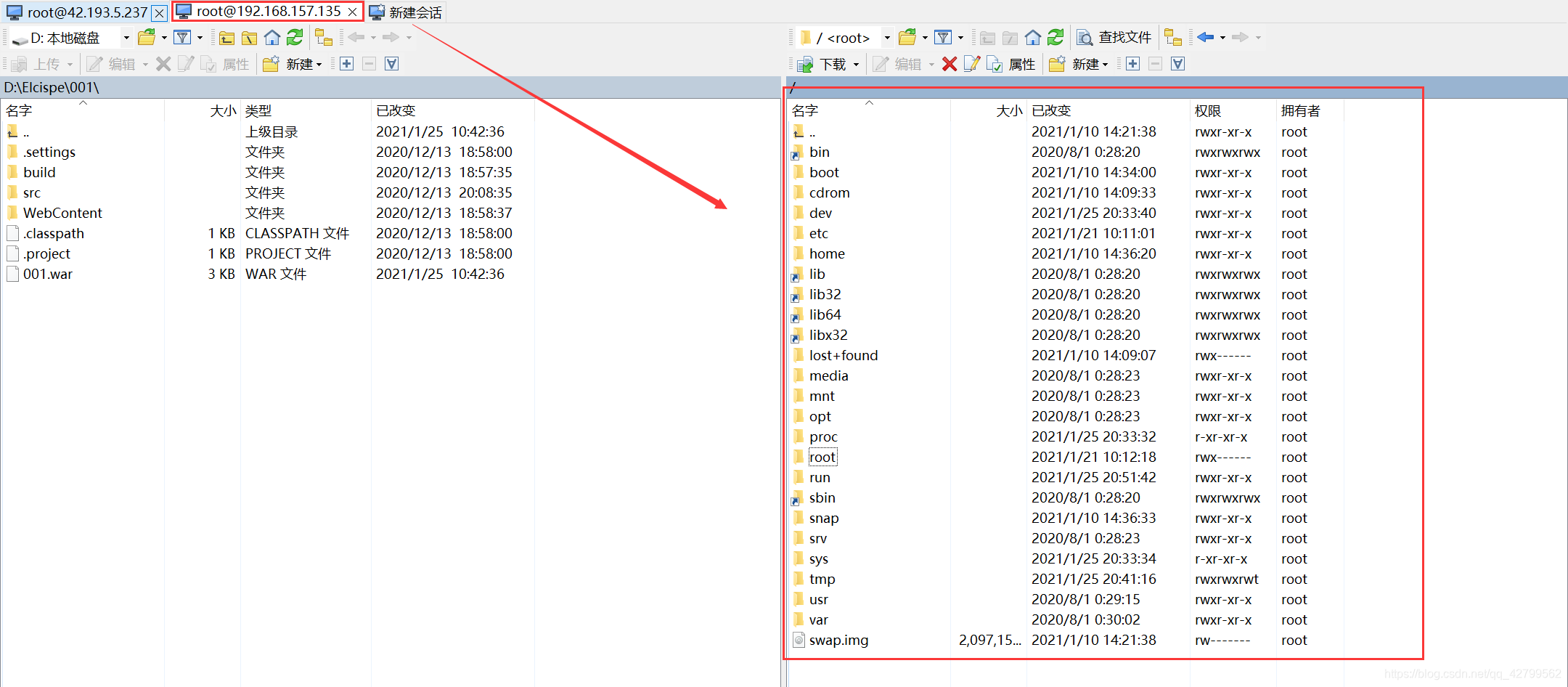Open remote 属性 properties button
Viewport: 1568px width, 687px height.
pyautogui.click(x=1011, y=64)
